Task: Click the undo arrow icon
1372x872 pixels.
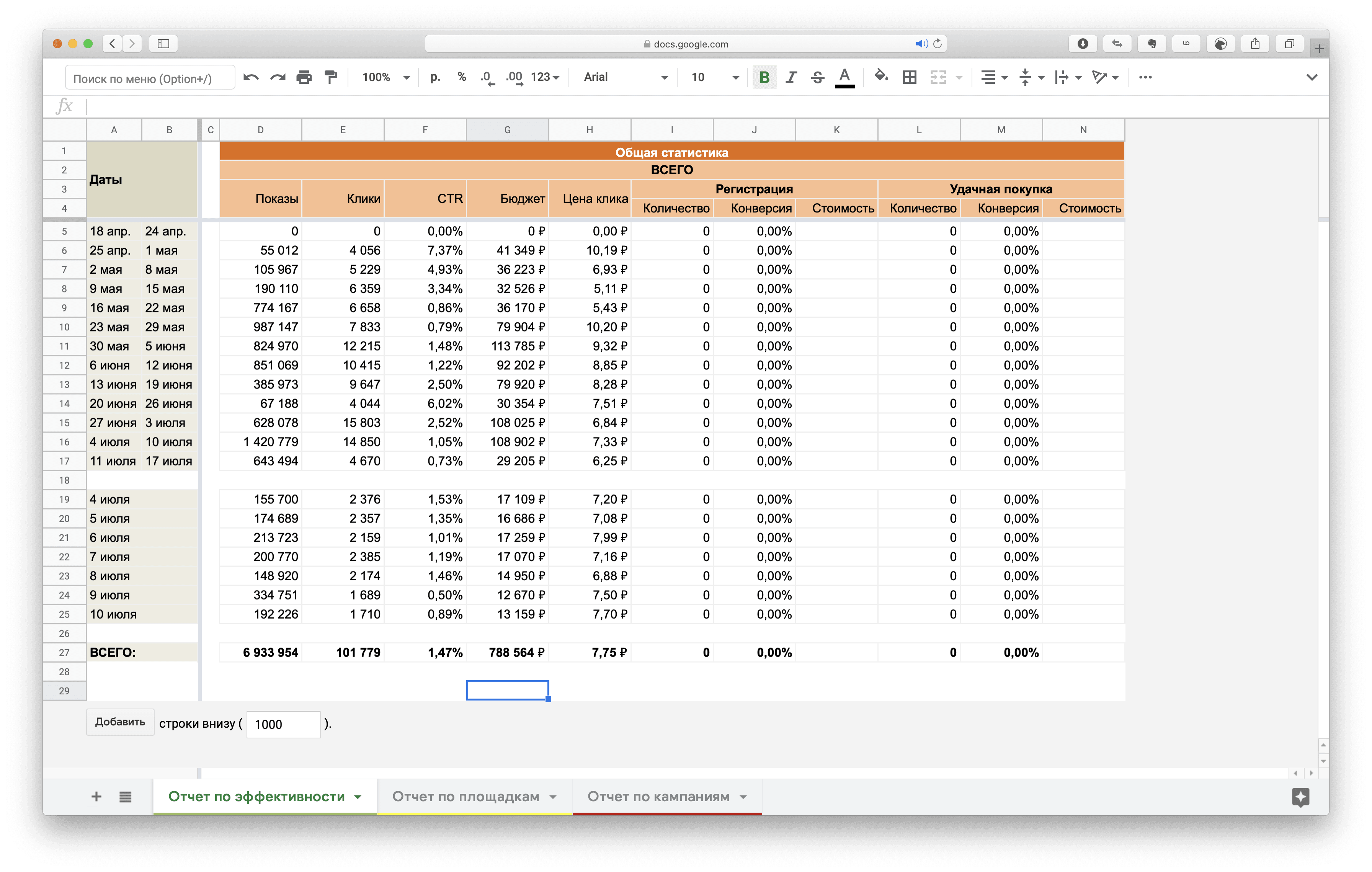Action: [x=251, y=77]
